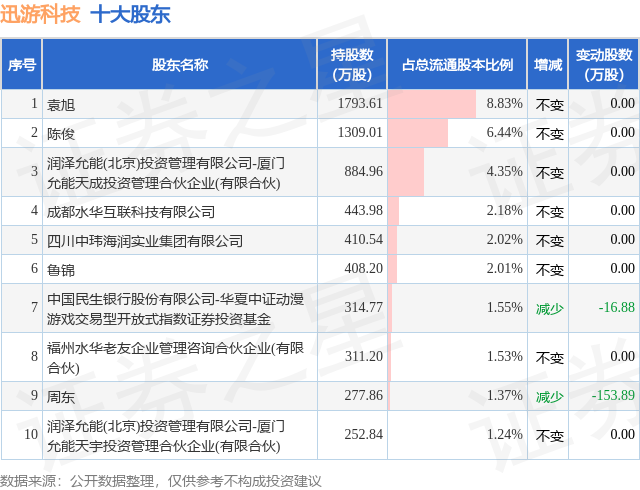Click 不变 in the 袁旭 row

coord(550,105)
